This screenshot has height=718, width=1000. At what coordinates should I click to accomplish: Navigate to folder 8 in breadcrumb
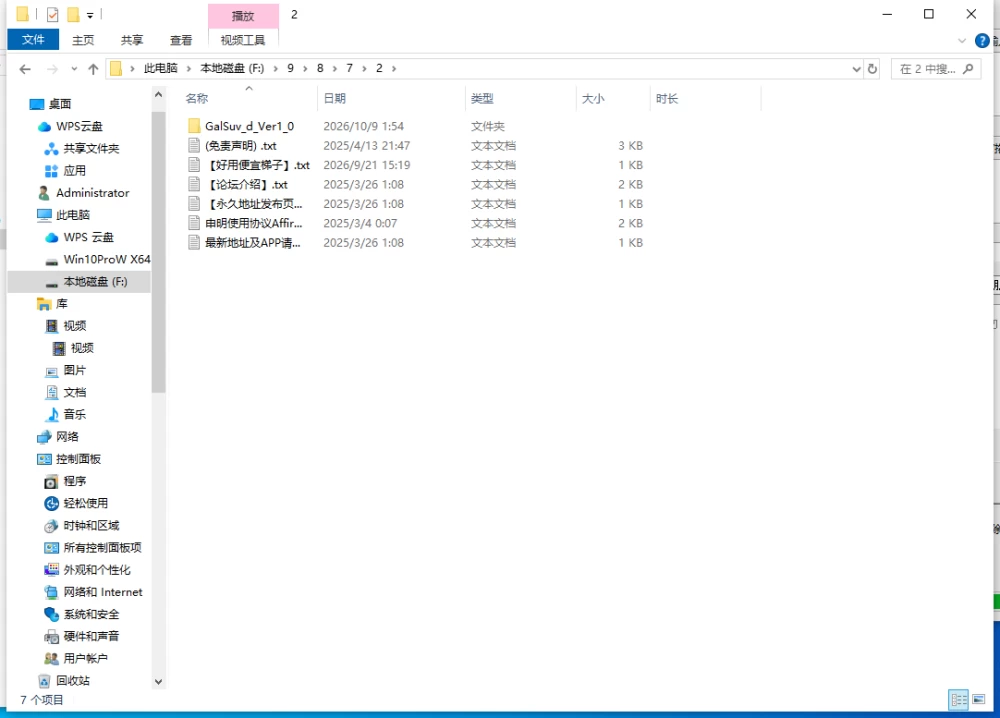320,68
